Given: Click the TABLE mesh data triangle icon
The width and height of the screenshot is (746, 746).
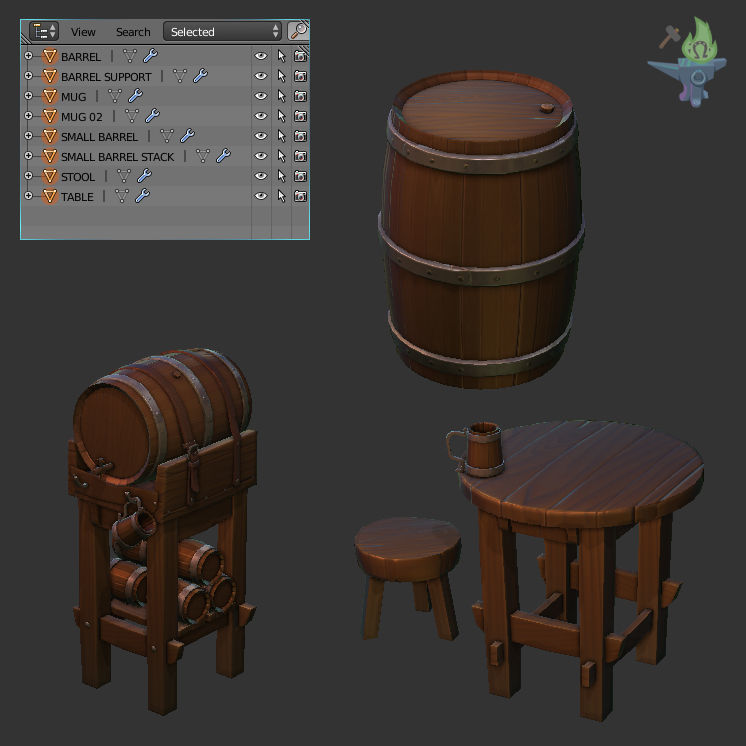Looking at the screenshot, I should (x=122, y=196).
